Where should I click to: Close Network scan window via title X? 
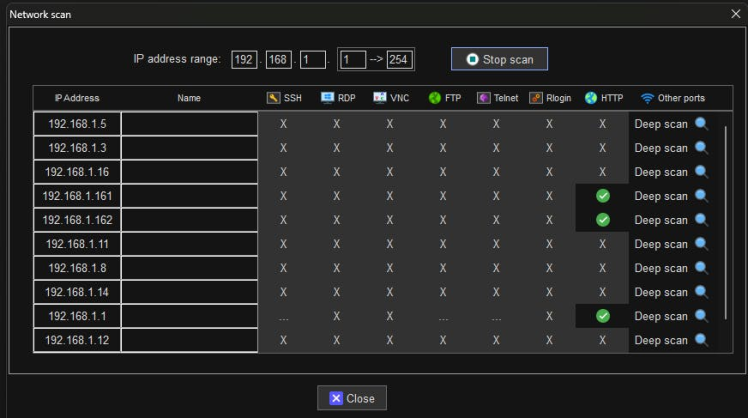(x=736, y=14)
